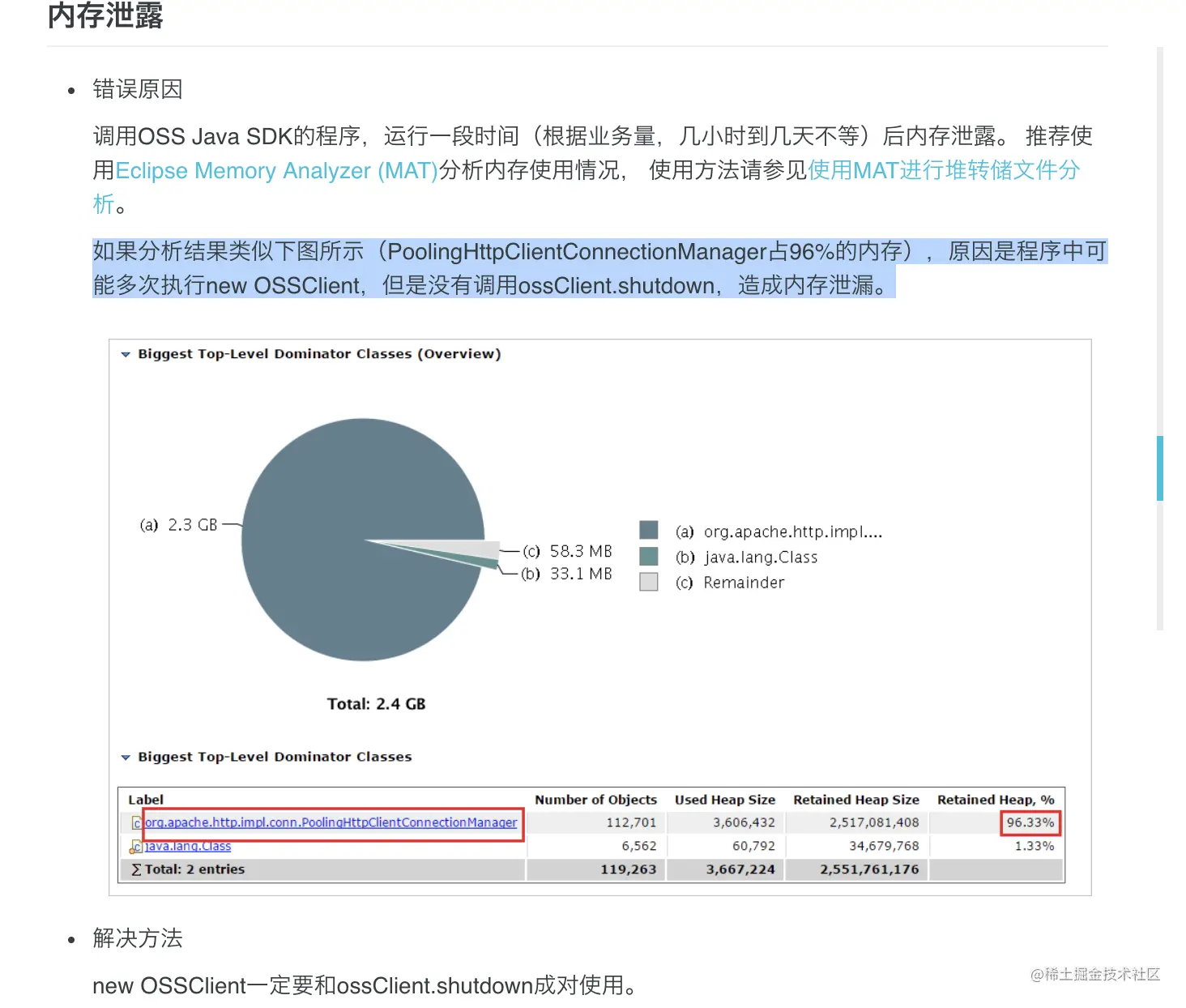Click the class icon beside PoolingHttpClientConnectionManager
The image size is (1186, 1008).
pyautogui.click(x=137, y=823)
